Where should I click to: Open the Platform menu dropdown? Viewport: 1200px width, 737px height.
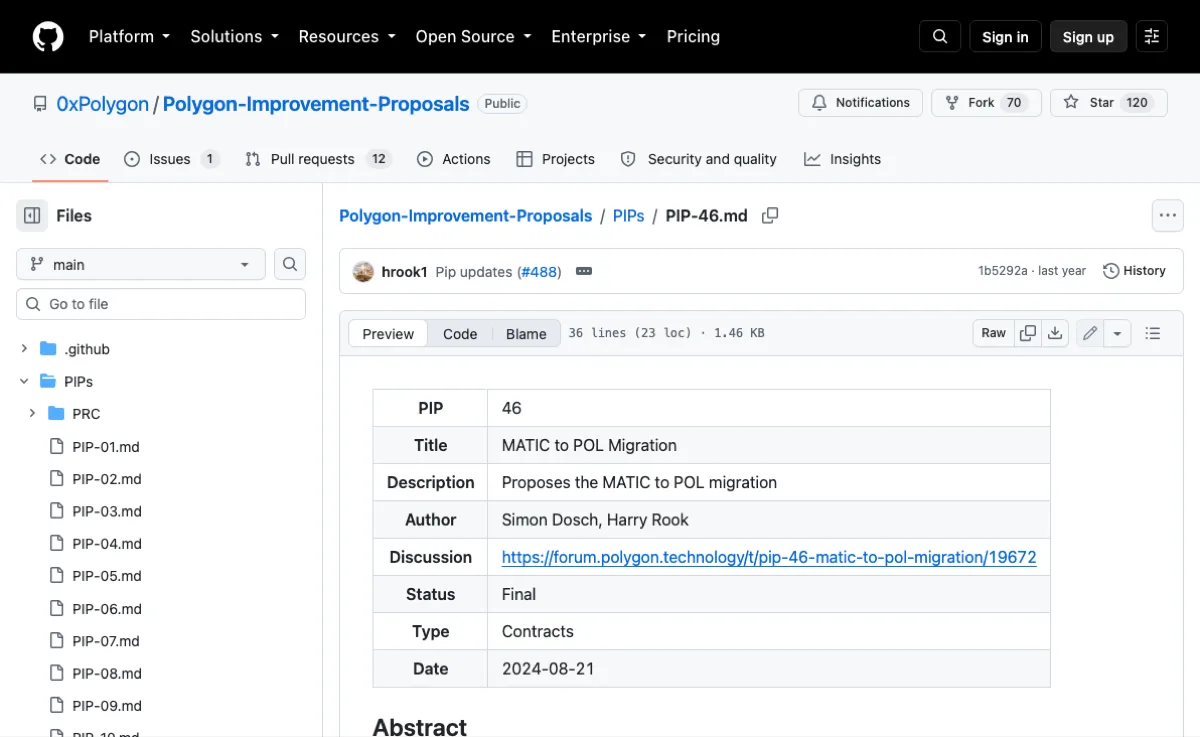pos(129,37)
